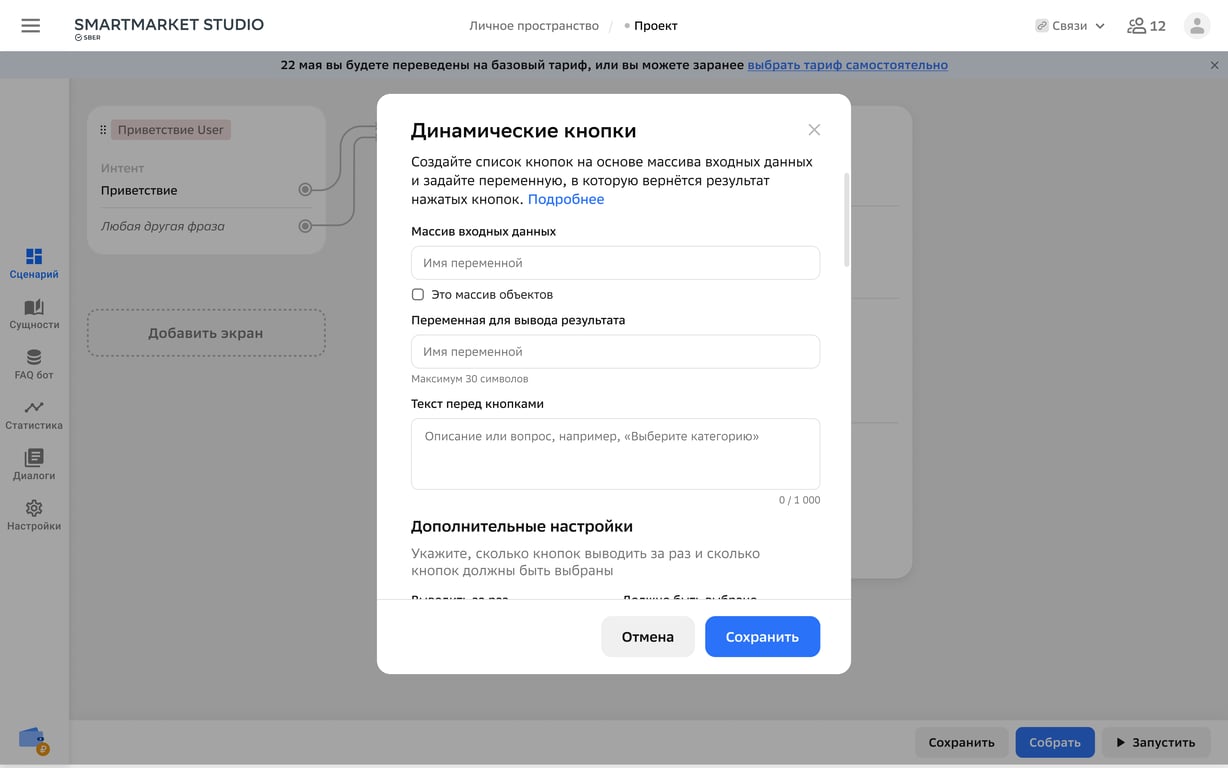The height and width of the screenshot is (768, 1228).
Task: Close the Динамические кнопки dialog
Action: pyautogui.click(x=814, y=130)
